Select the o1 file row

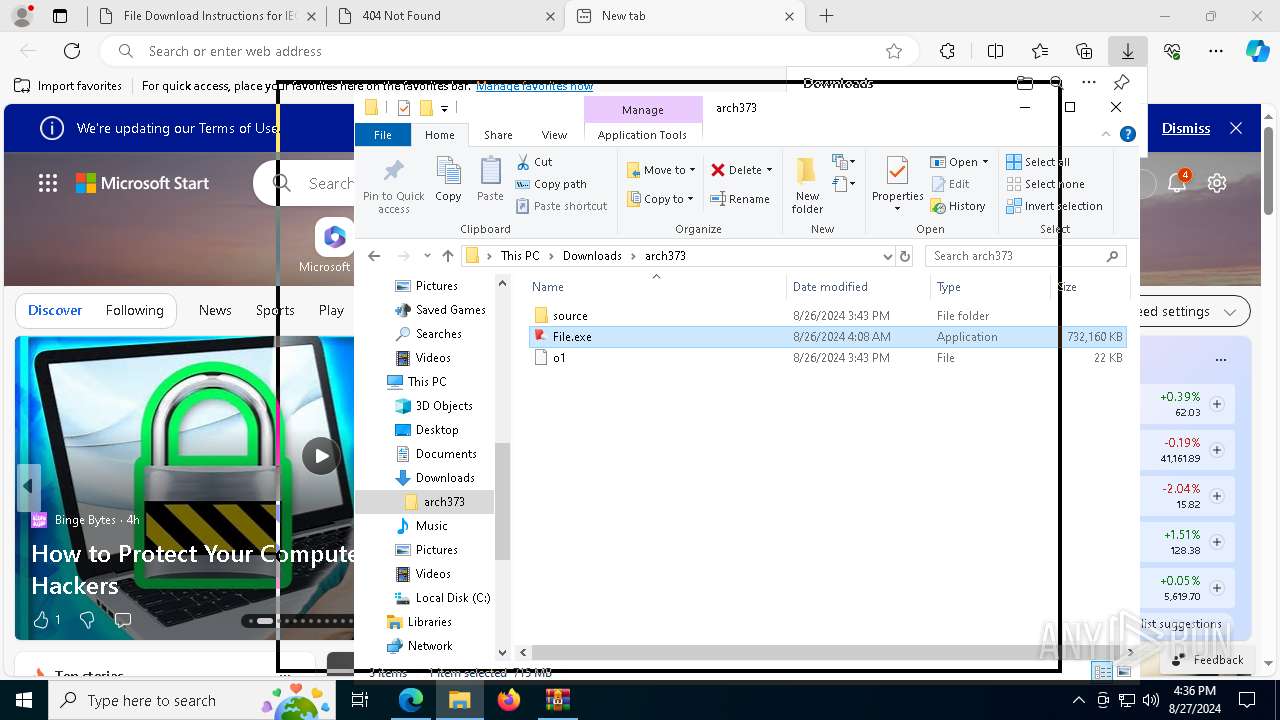[x=829, y=358]
